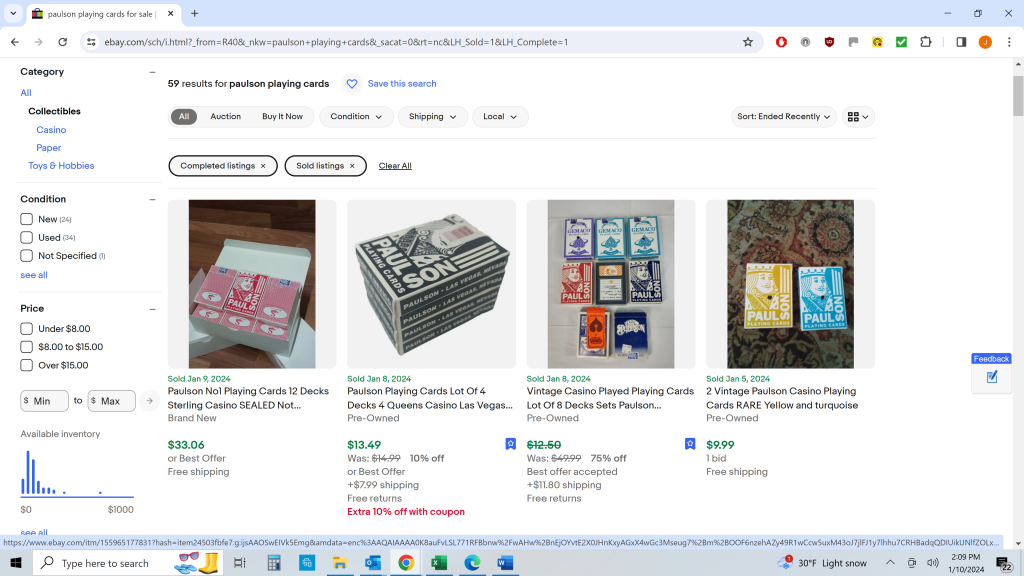
Task: Select the Buy It Now tab
Action: click(x=282, y=117)
